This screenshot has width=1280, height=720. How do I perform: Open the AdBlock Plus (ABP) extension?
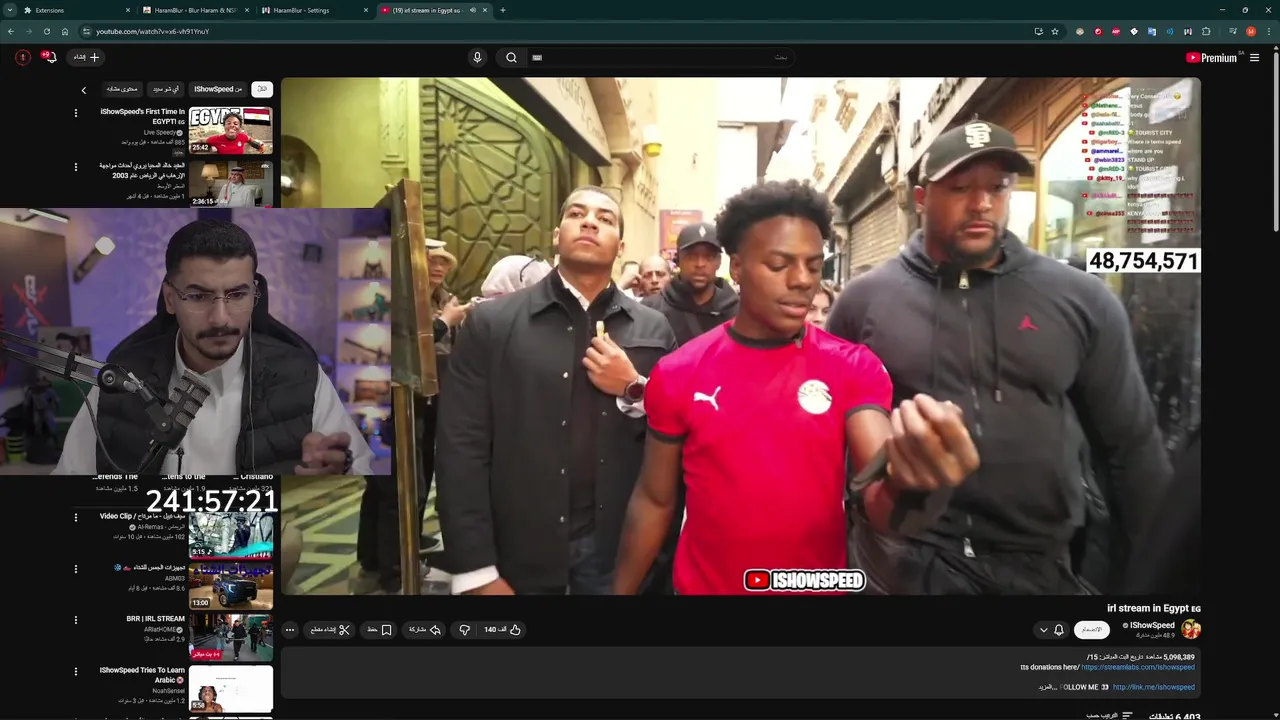(x=1116, y=31)
